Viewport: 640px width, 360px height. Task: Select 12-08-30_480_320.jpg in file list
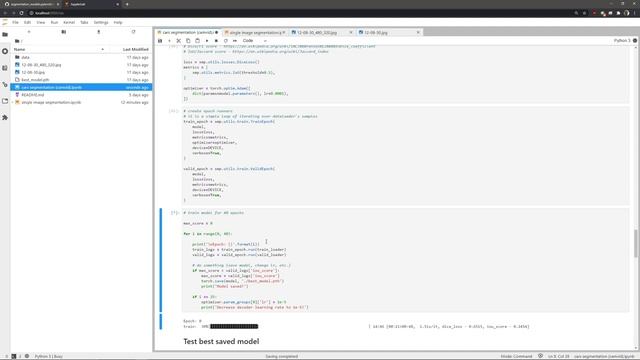point(81,65)
